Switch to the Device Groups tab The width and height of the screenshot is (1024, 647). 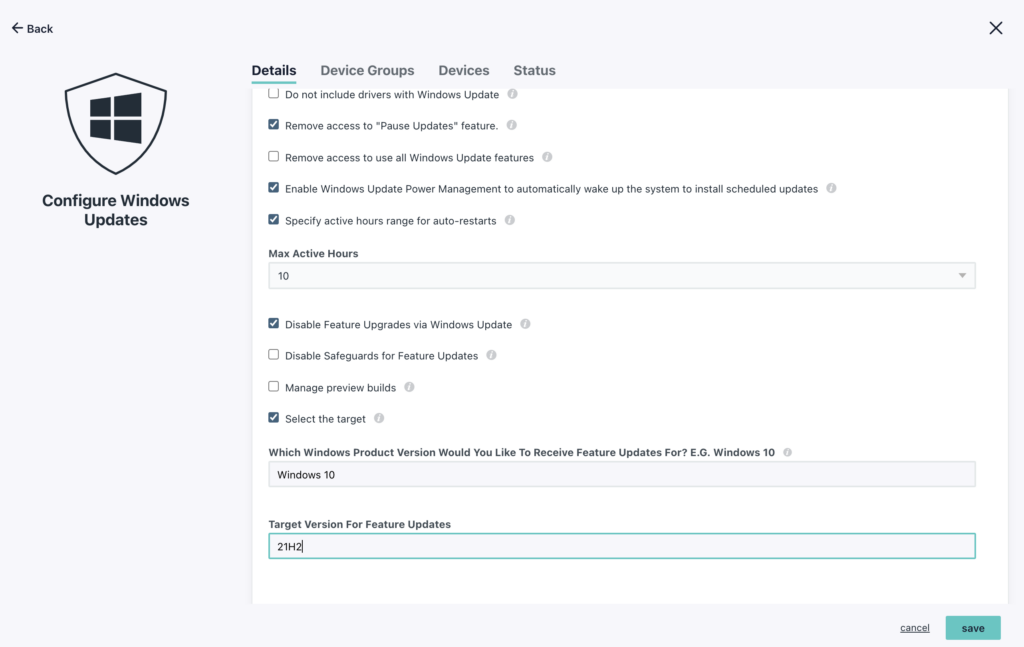click(x=367, y=71)
